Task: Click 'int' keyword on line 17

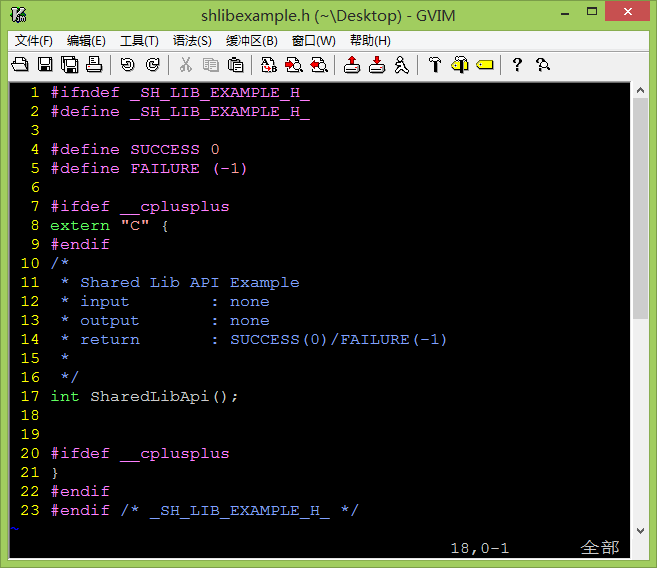Action: point(65,397)
